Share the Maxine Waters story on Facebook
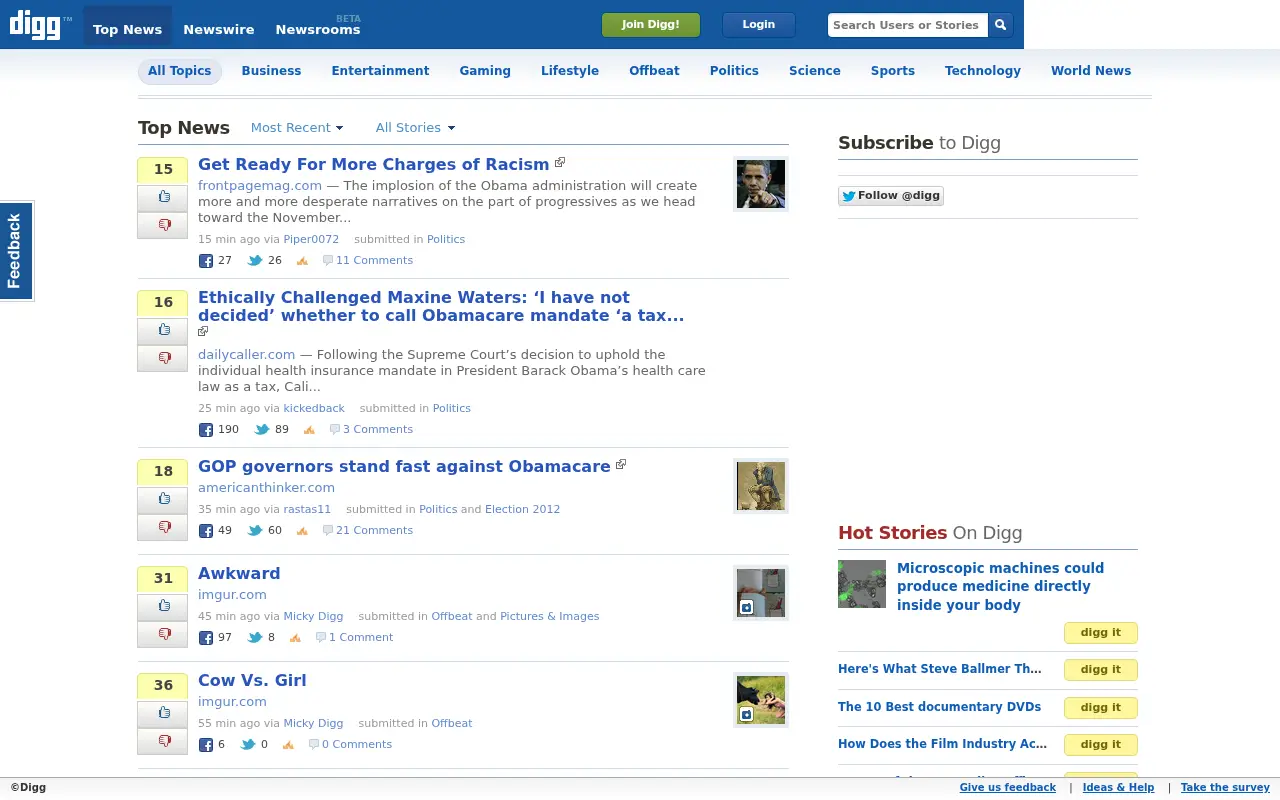Viewport: 1280px width, 800px height. point(206,430)
